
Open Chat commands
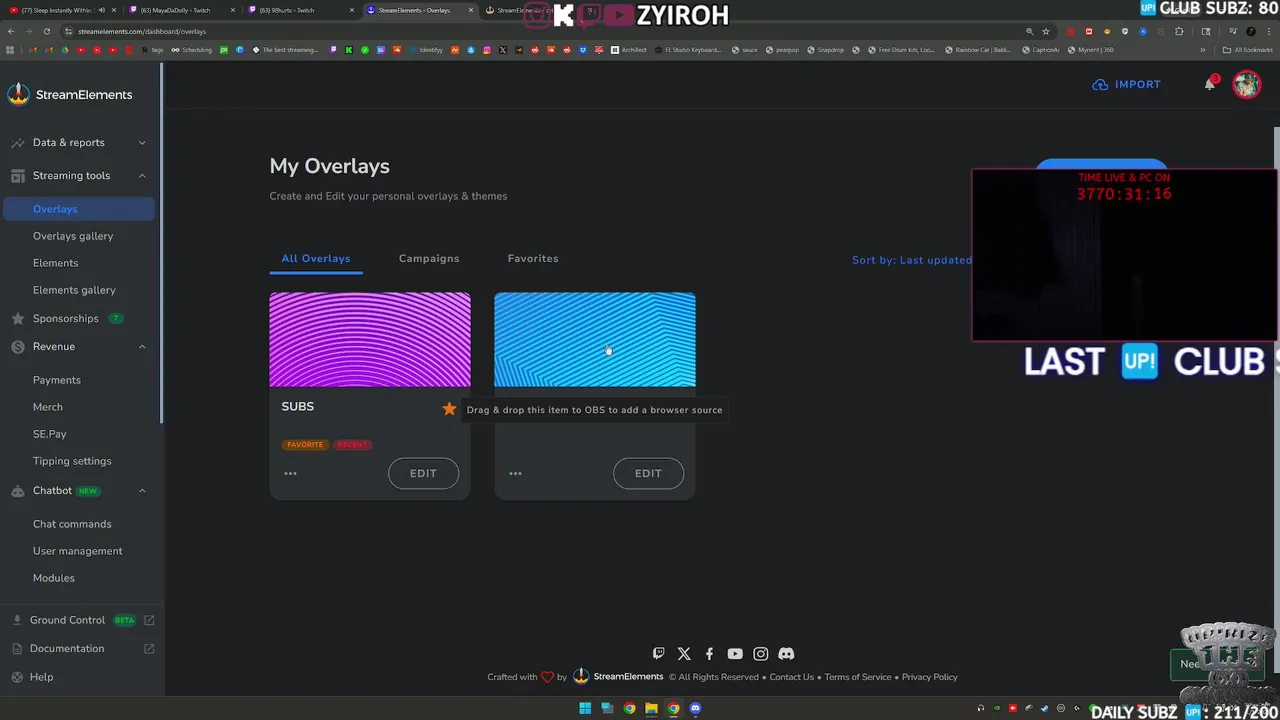(72, 524)
